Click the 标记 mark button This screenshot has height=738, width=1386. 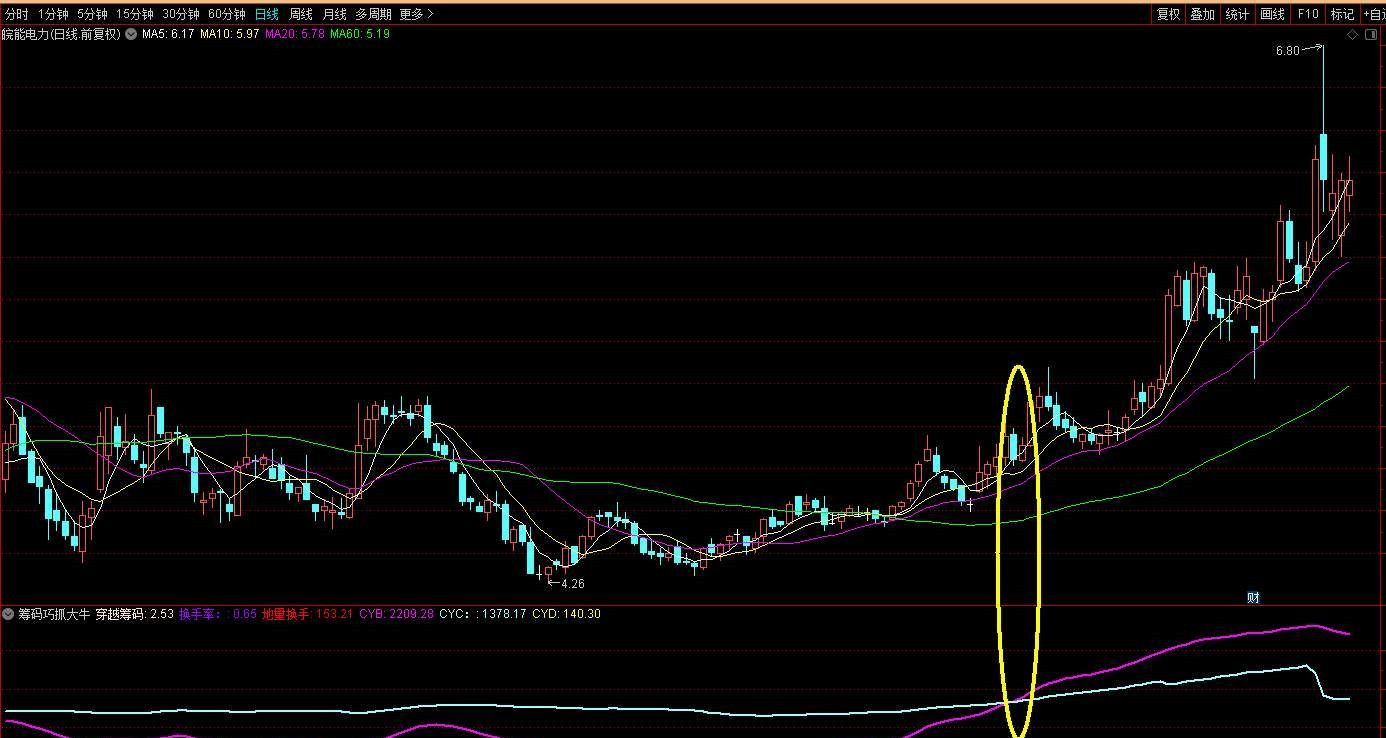point(1341,14)
